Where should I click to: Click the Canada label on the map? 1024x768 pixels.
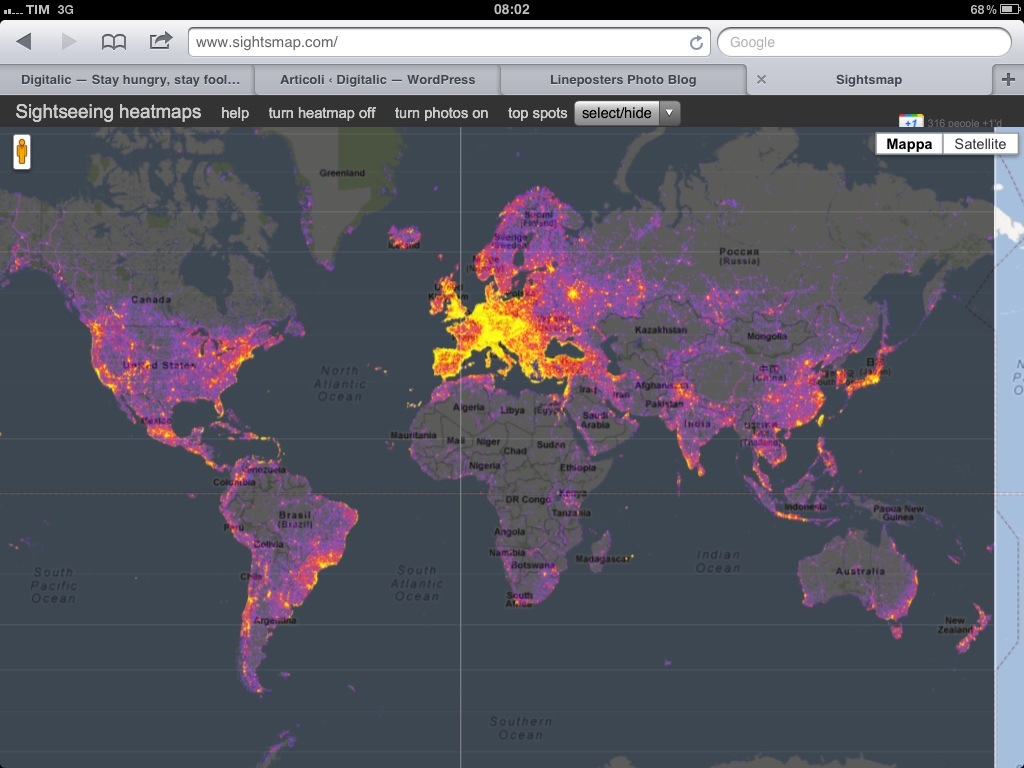point(151,300)
